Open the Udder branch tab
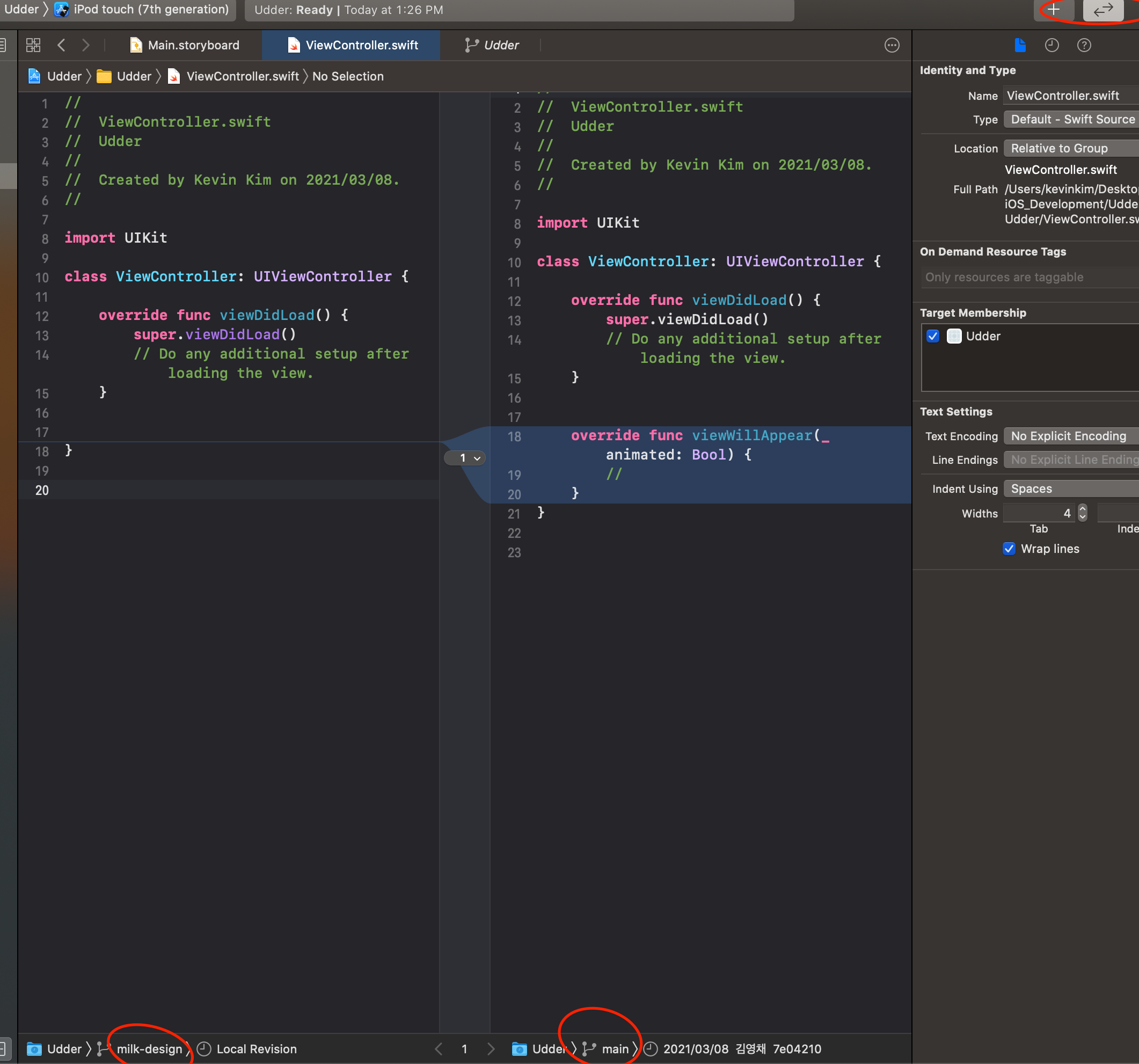Viewport: 1139px width, 1064px height. click(492, 45)
